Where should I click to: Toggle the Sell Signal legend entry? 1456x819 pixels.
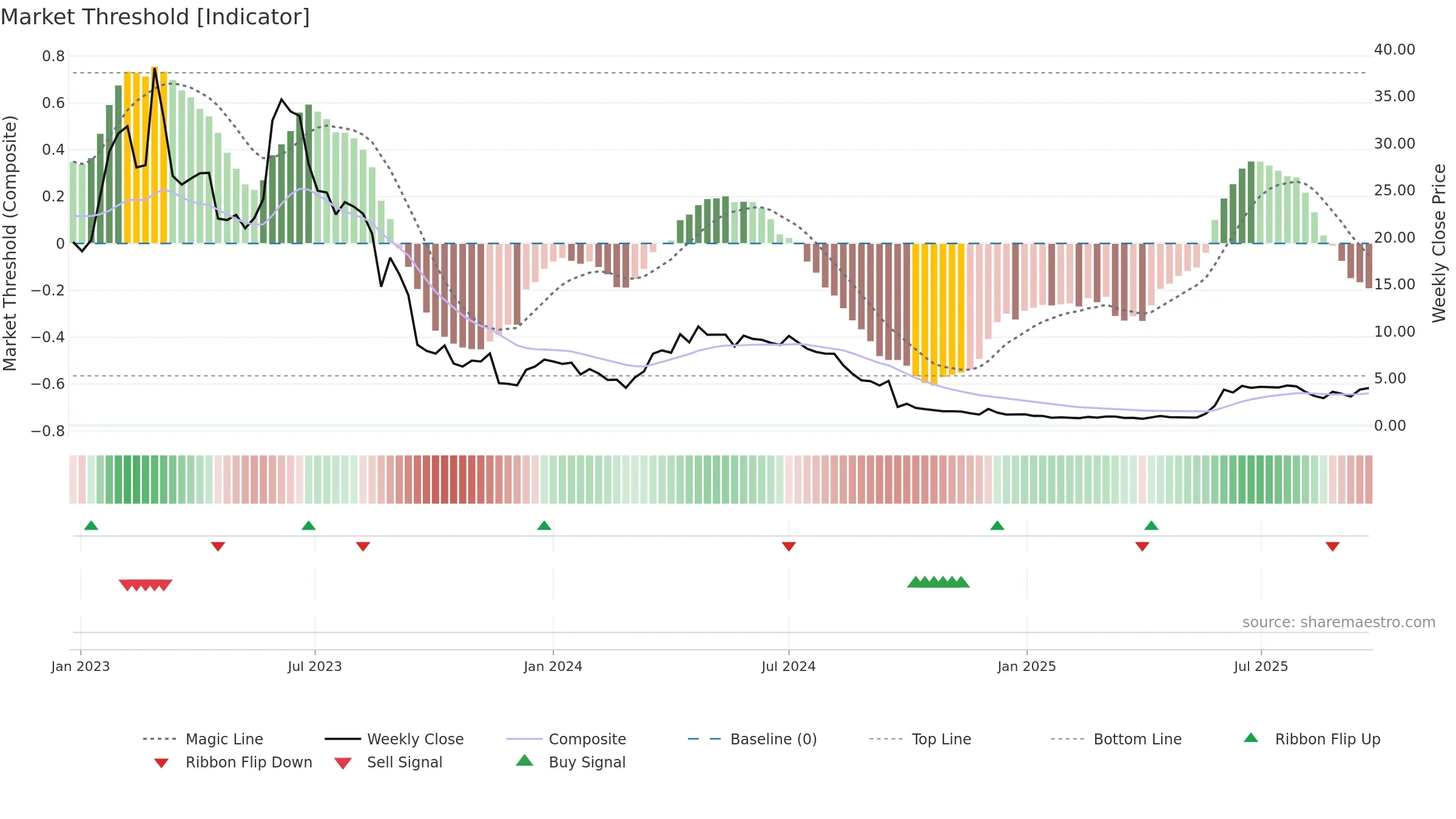click(388, 762)
